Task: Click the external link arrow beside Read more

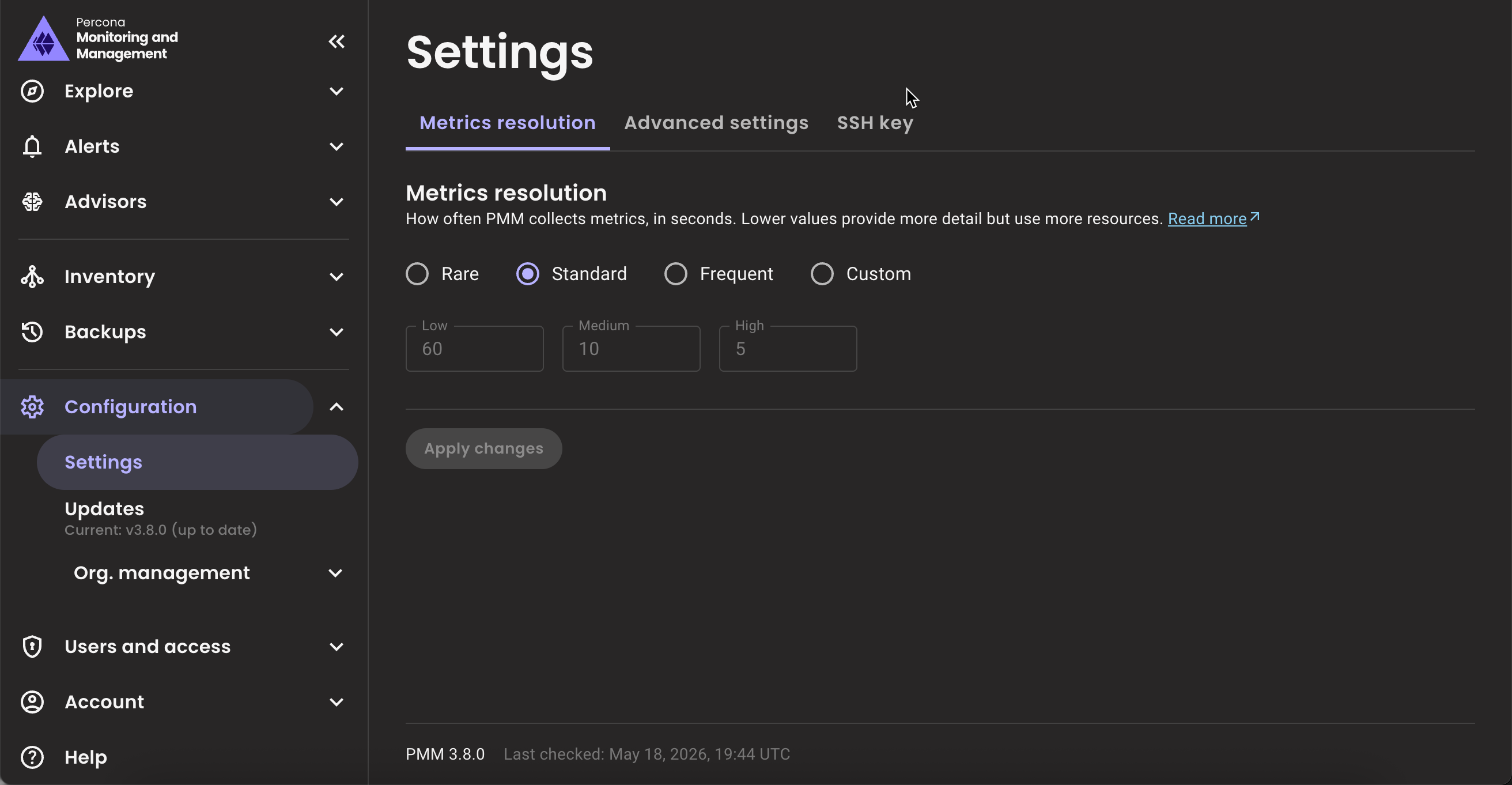Action: 1255,217
